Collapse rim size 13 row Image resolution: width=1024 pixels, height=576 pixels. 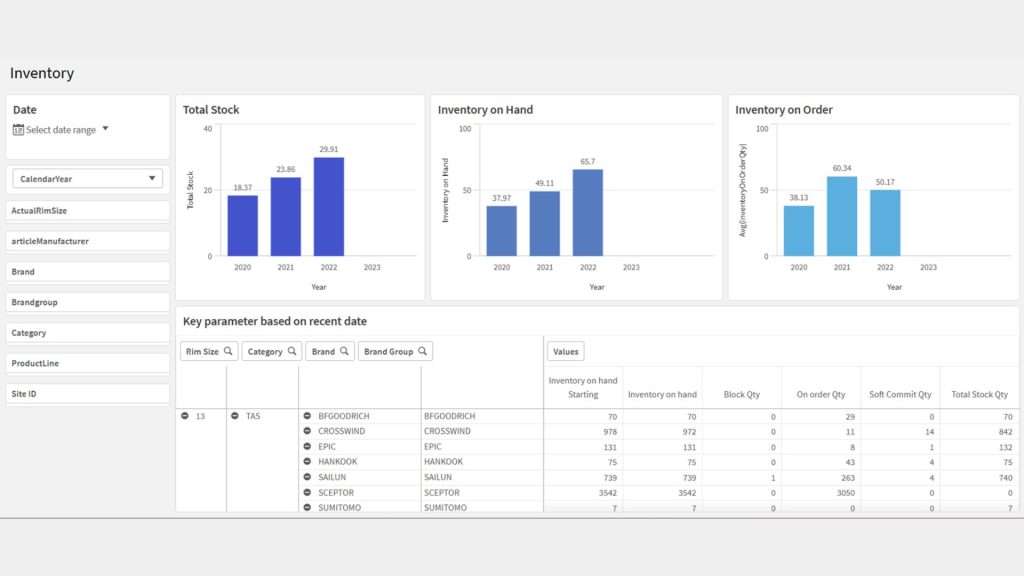pyautogui.click(x=185, y=416)
